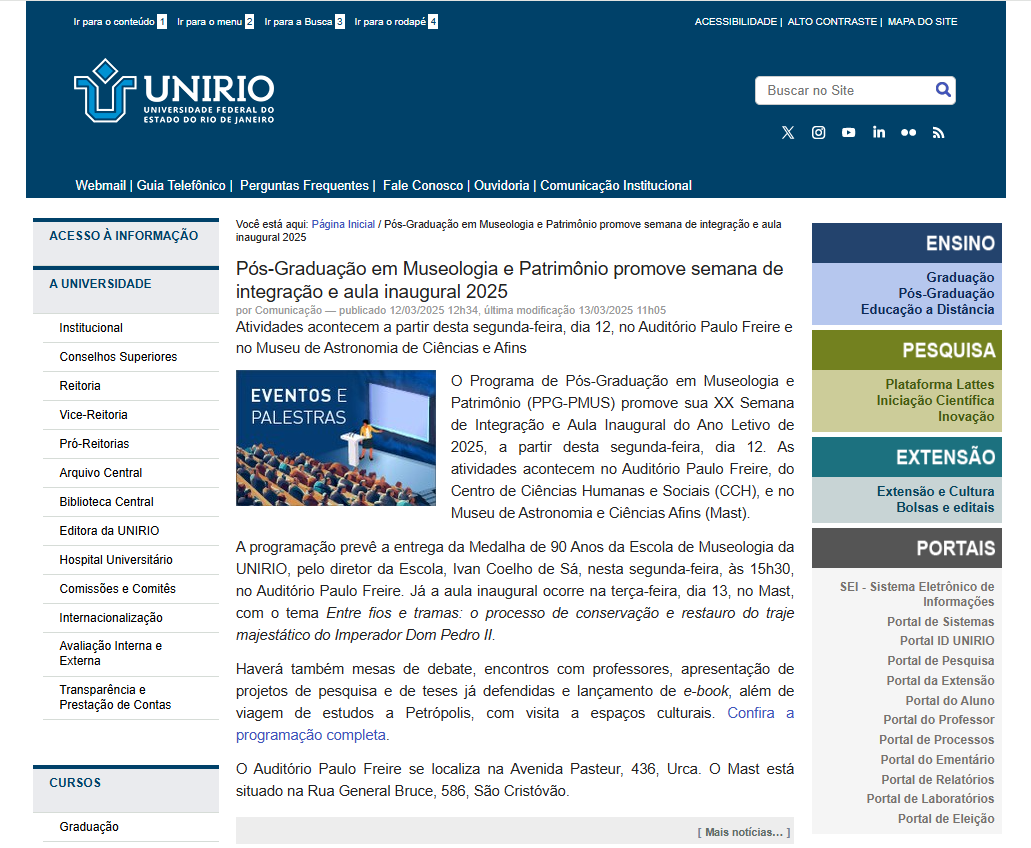Open Internacionalização page
Viewport: 1031px width, 848px height.
(x=110, y=617)
